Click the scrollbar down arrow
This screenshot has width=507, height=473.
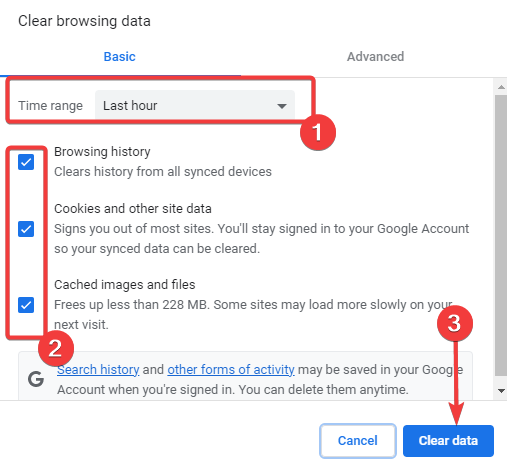[x=501, y=390]
